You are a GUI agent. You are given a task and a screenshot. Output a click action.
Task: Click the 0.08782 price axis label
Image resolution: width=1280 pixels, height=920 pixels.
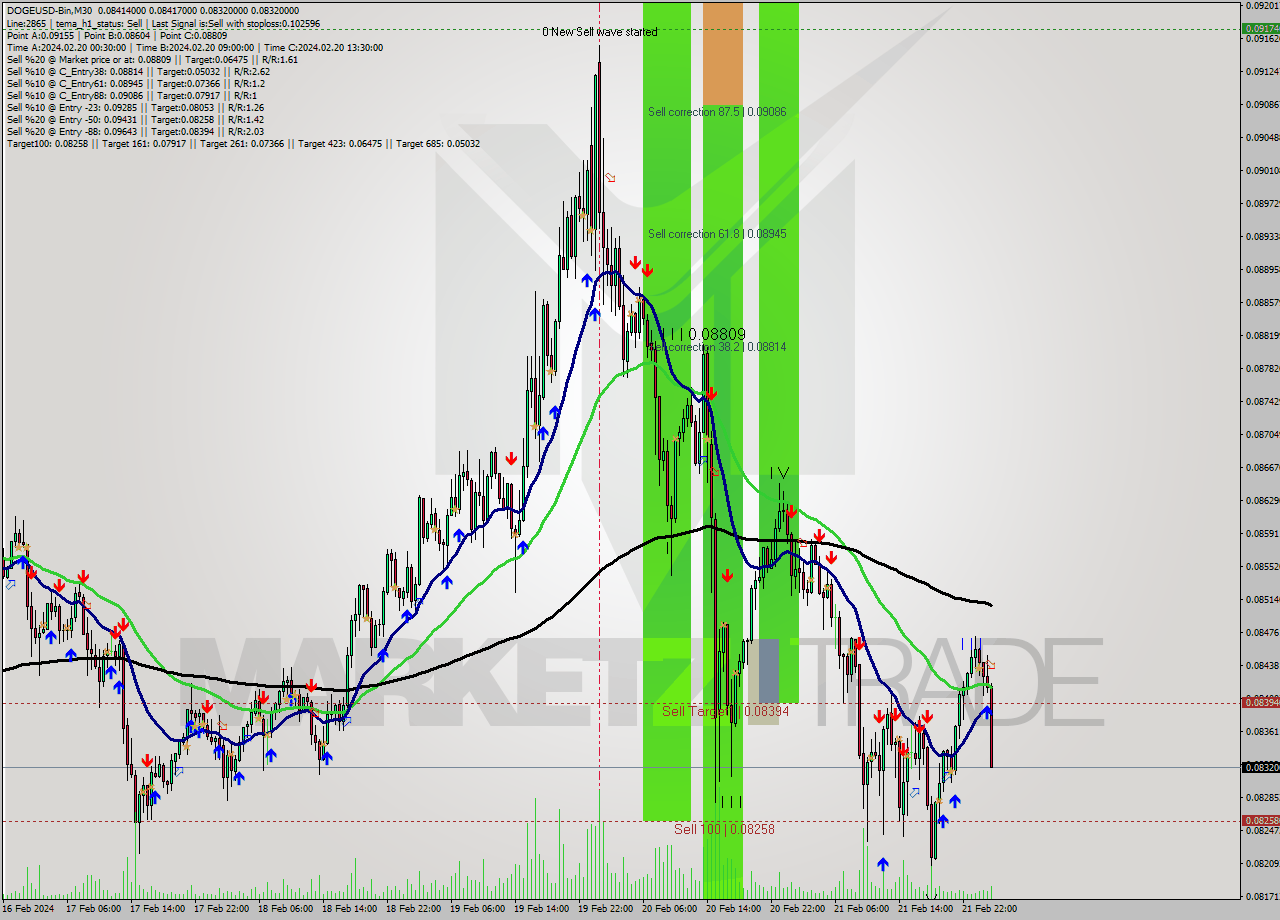coord(1263,368)
